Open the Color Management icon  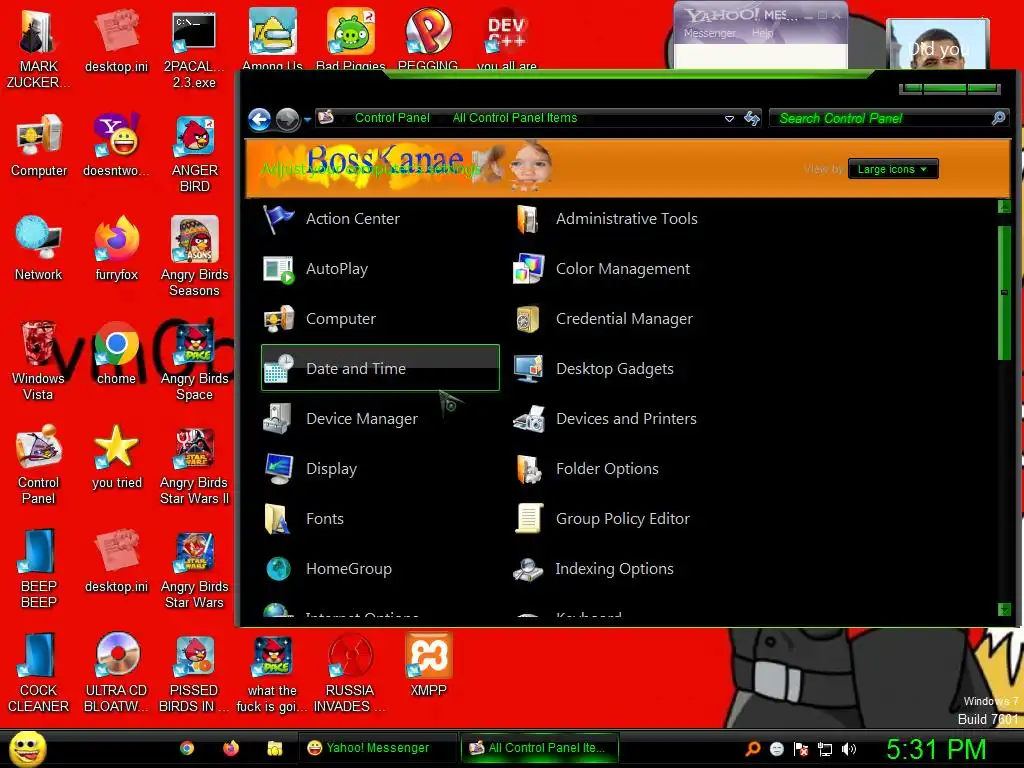click(528, 269)
